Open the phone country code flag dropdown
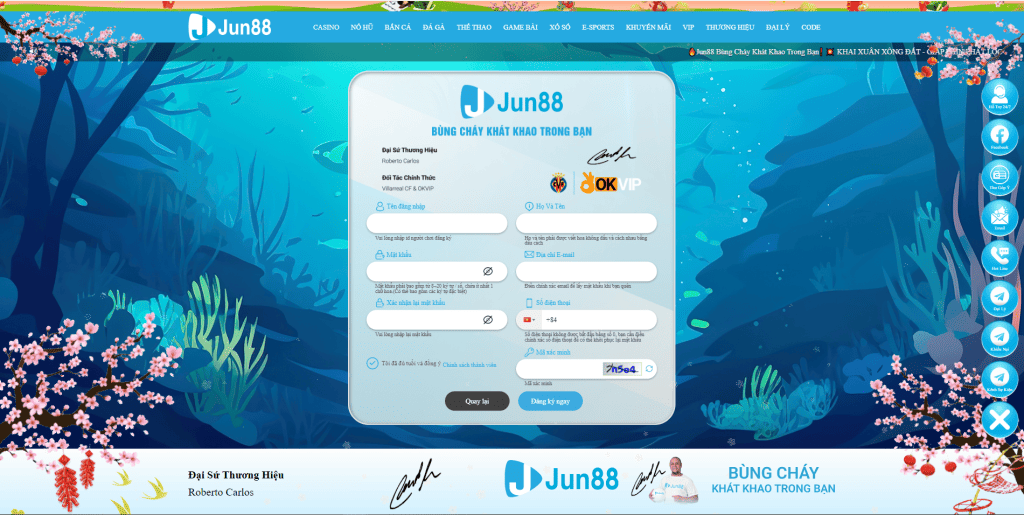 click(x=529, y=320)
